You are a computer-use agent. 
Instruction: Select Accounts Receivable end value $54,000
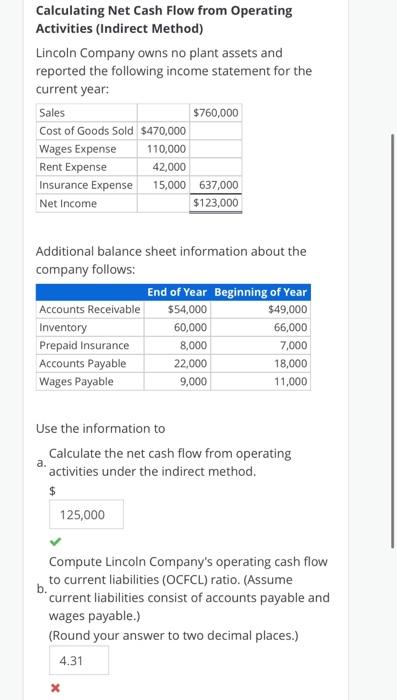(187, 309)
